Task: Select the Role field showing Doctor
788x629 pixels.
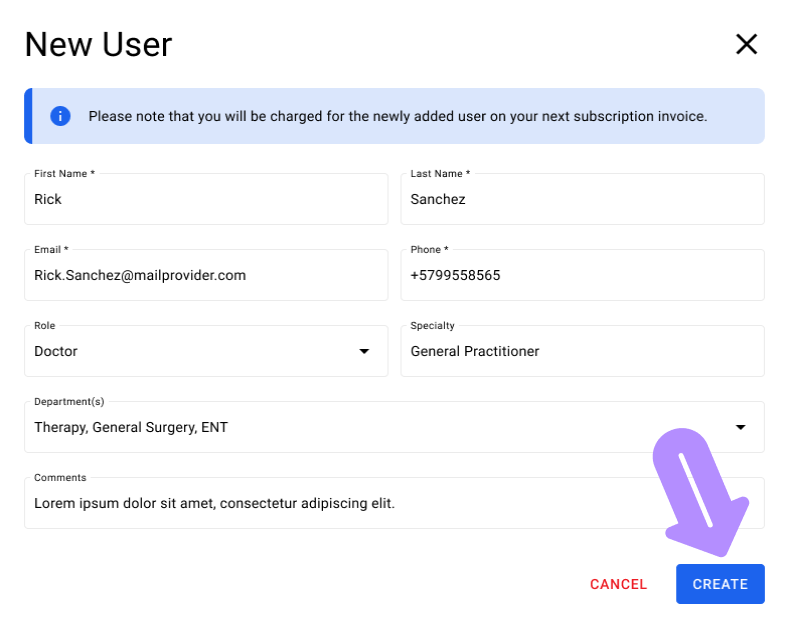Action: point(206,351)
